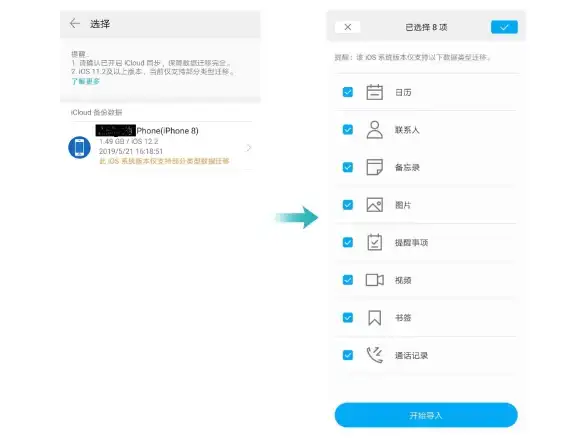Viewport: 588px width, 438px height.
Task: Click the contacts person icon
Action: [375, 130]
